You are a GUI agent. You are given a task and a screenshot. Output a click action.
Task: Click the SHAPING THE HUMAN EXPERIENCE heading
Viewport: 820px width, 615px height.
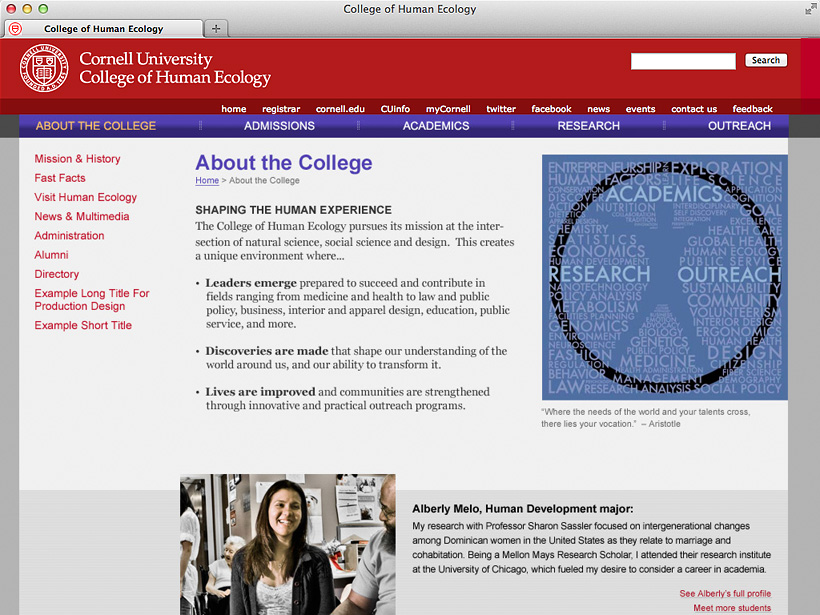click(x=293, y=210)
